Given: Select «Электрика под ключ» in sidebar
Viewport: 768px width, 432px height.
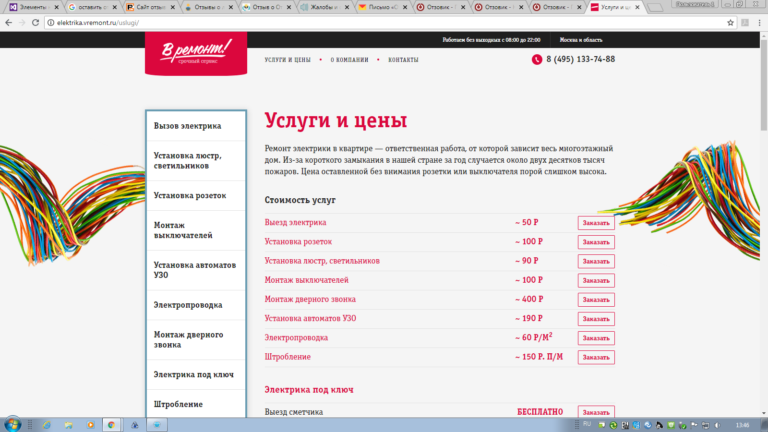Looking at the screenshot, I should [x=196, y=374].
